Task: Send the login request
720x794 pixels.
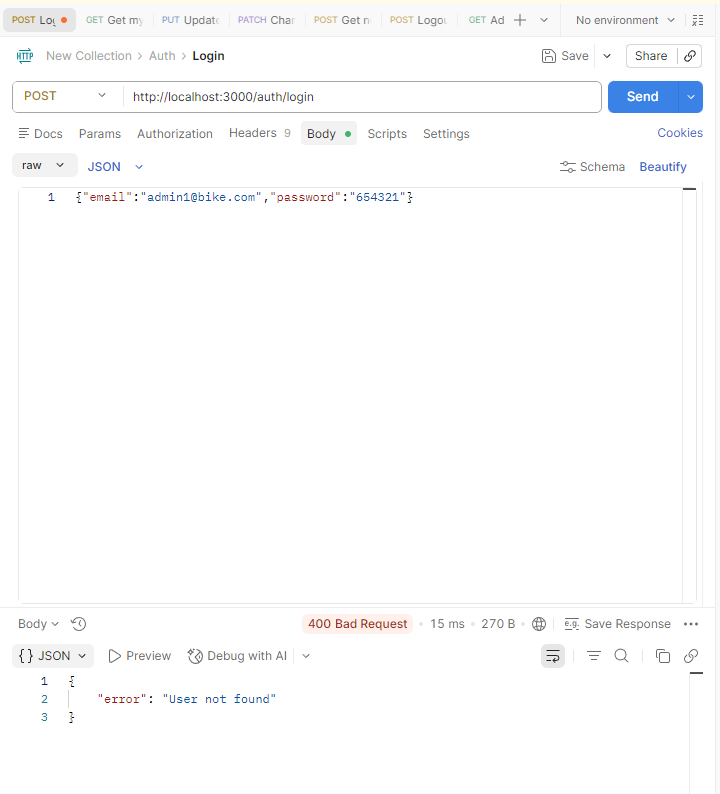Action: point(642,96)
